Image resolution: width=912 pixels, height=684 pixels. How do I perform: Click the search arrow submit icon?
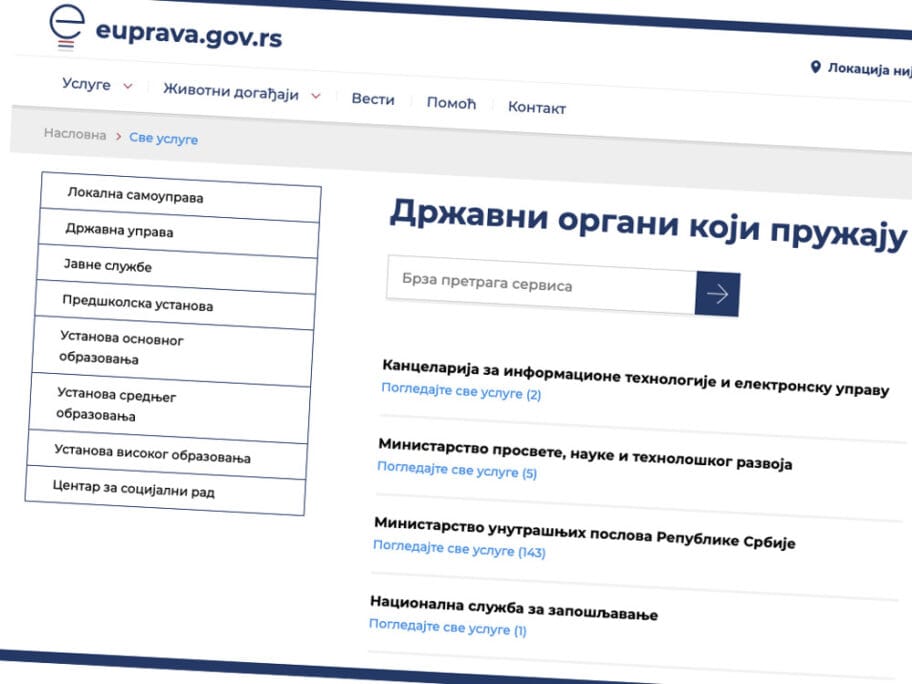717,294
